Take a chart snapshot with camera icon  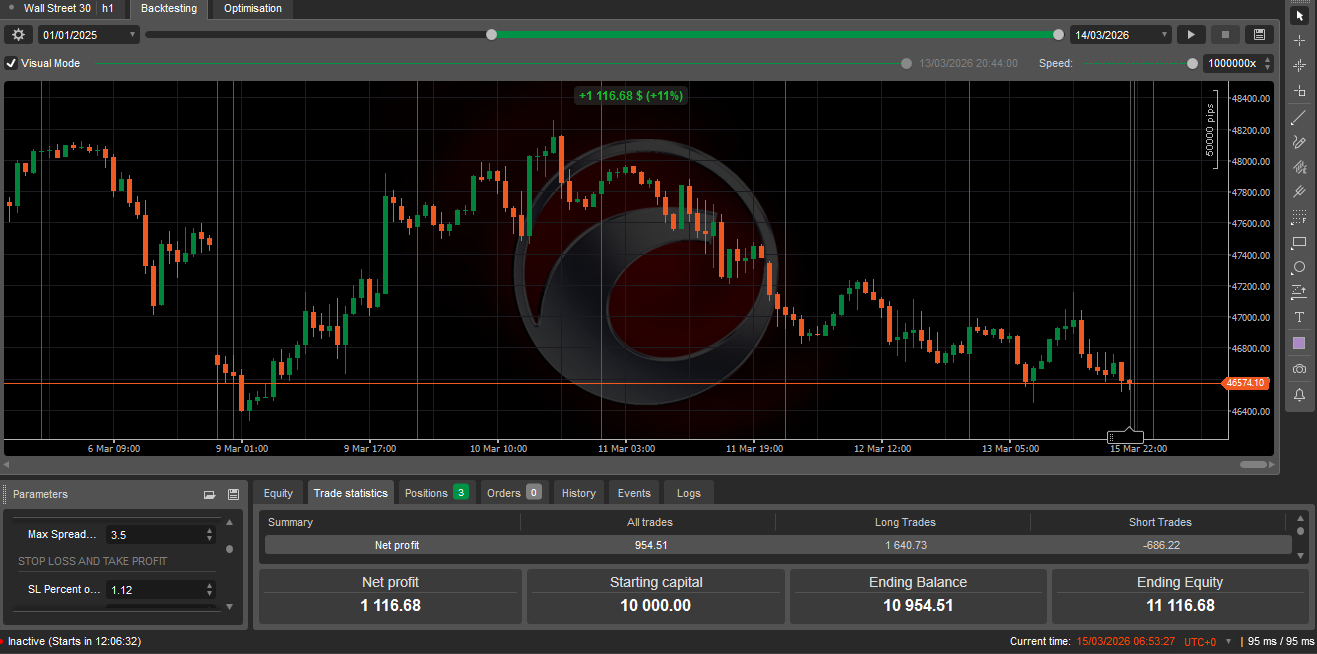coord(1299,368)
